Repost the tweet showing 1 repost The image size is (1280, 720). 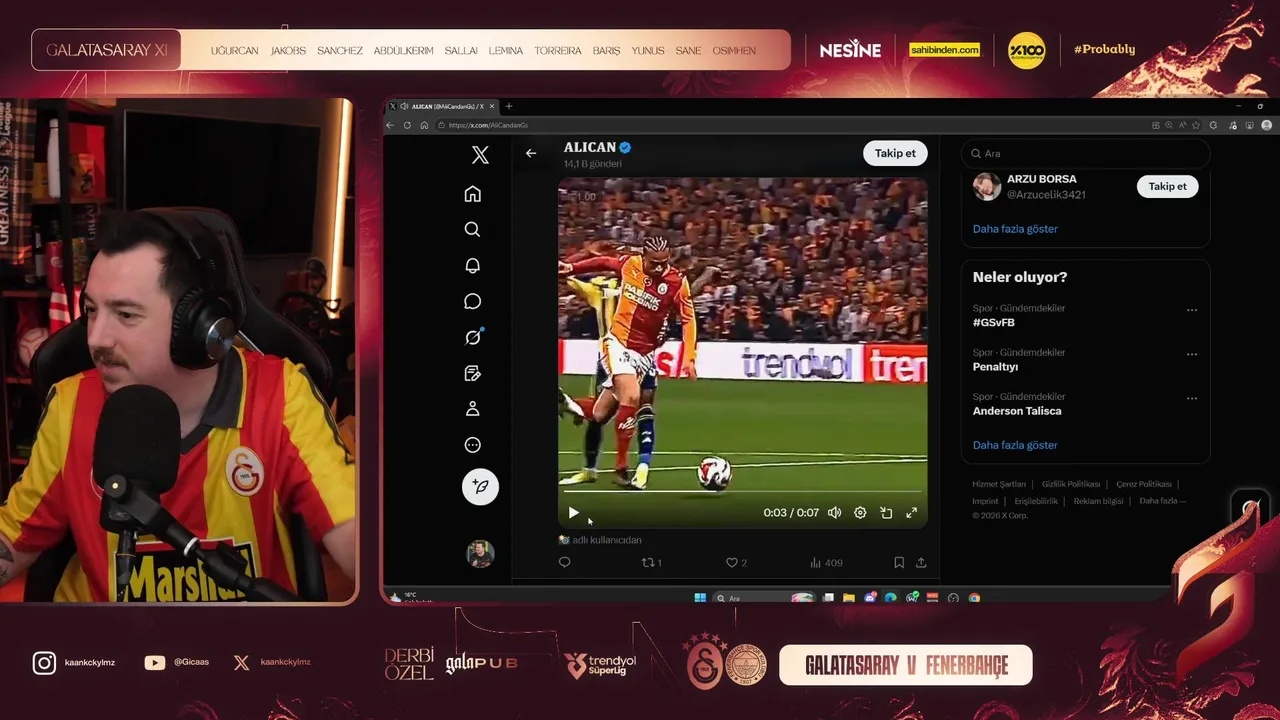click(x=651, y=563)
